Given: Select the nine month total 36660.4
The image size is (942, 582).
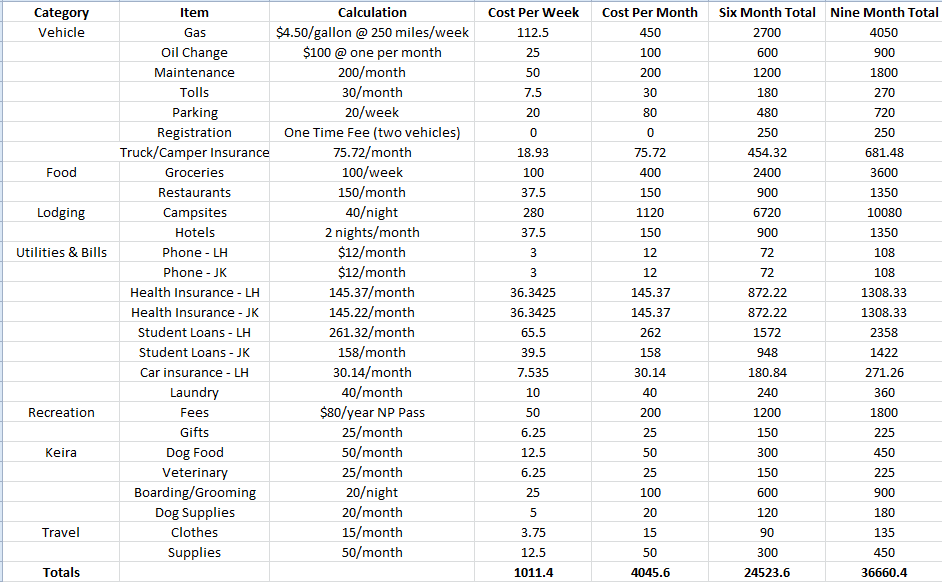Looking at the screenshot, I should tap(884, 573).
